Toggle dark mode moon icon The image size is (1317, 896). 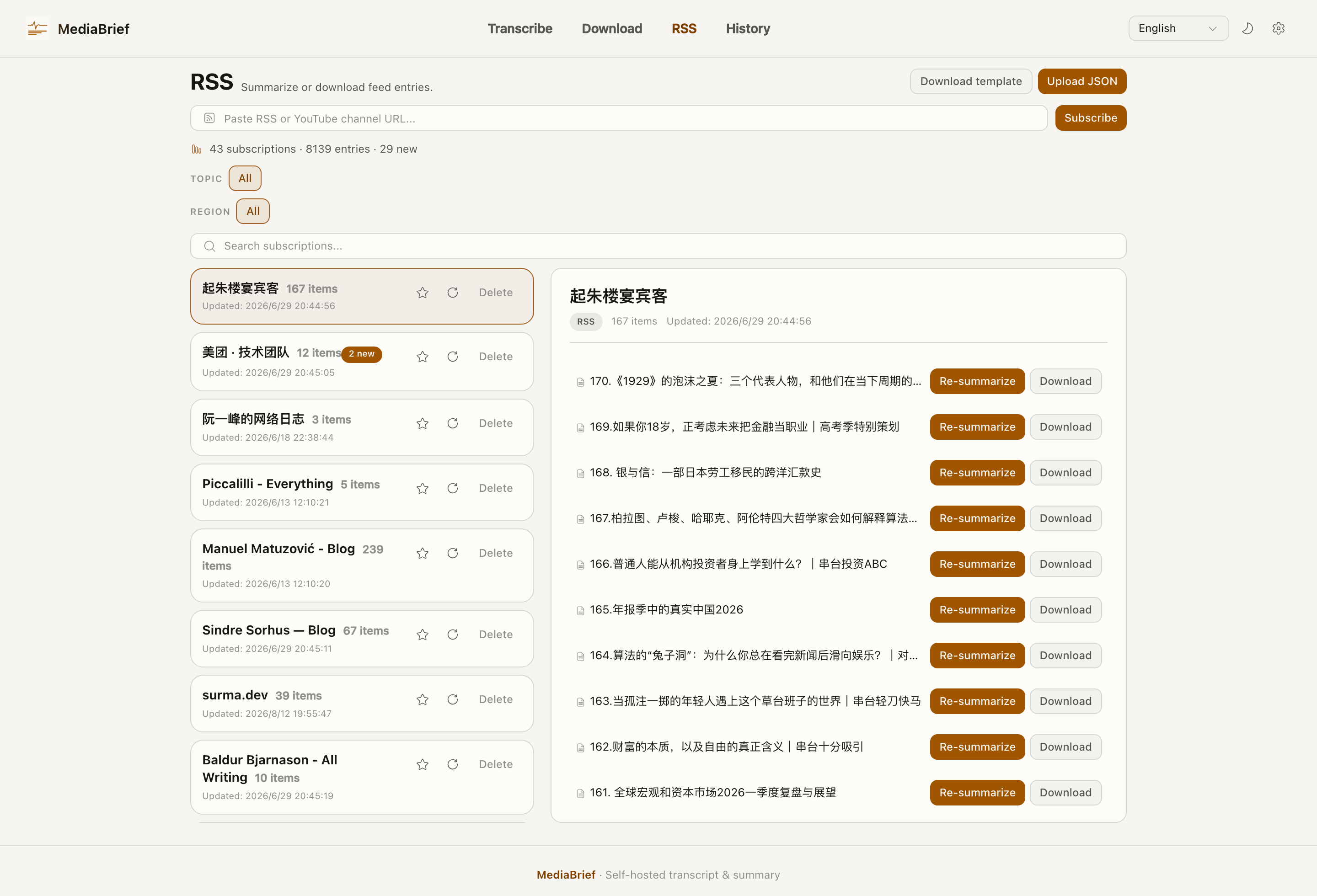coord(1247,28)
